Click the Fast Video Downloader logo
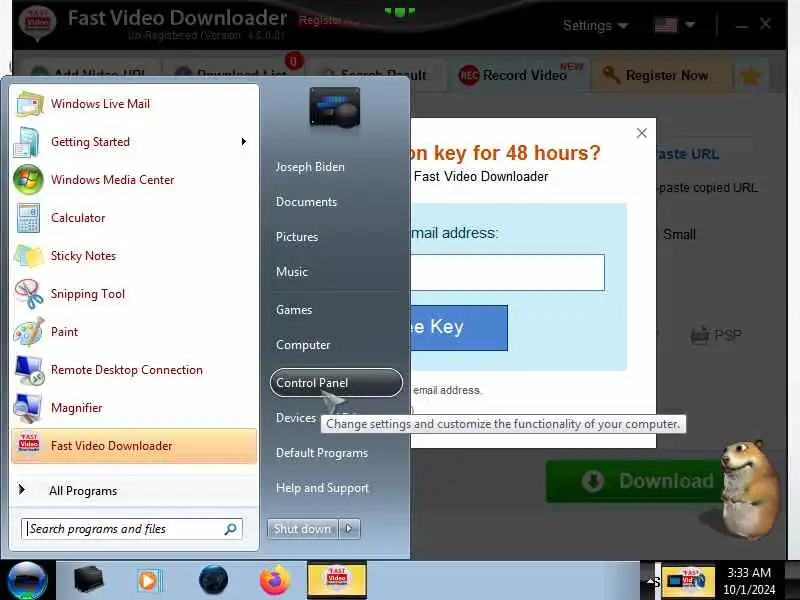The height and width of the screenshot is (600, 800). [37, 23]
